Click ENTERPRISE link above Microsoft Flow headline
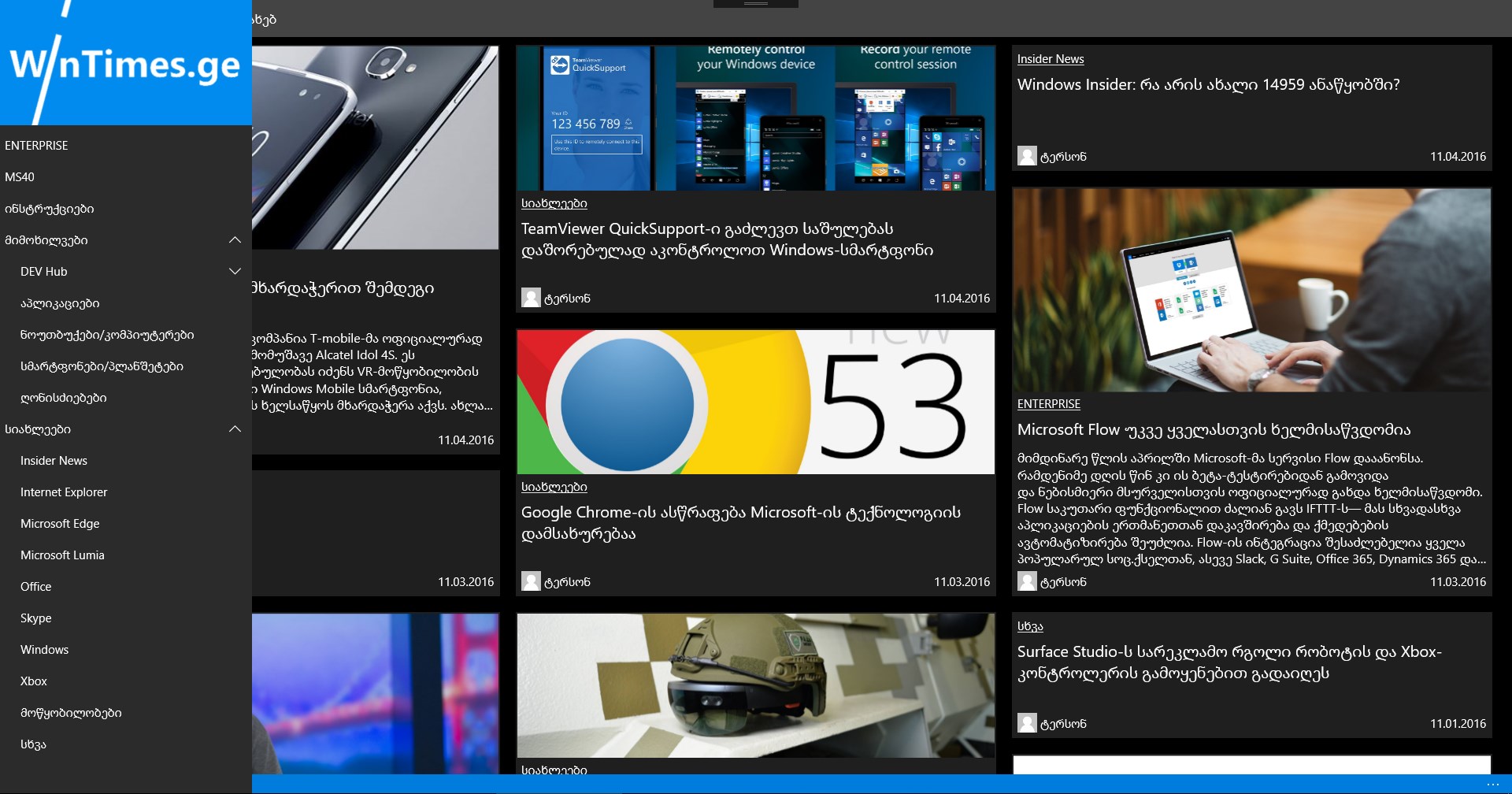Viewport: 1512px width, 794px height. (x=1049, y=404)
